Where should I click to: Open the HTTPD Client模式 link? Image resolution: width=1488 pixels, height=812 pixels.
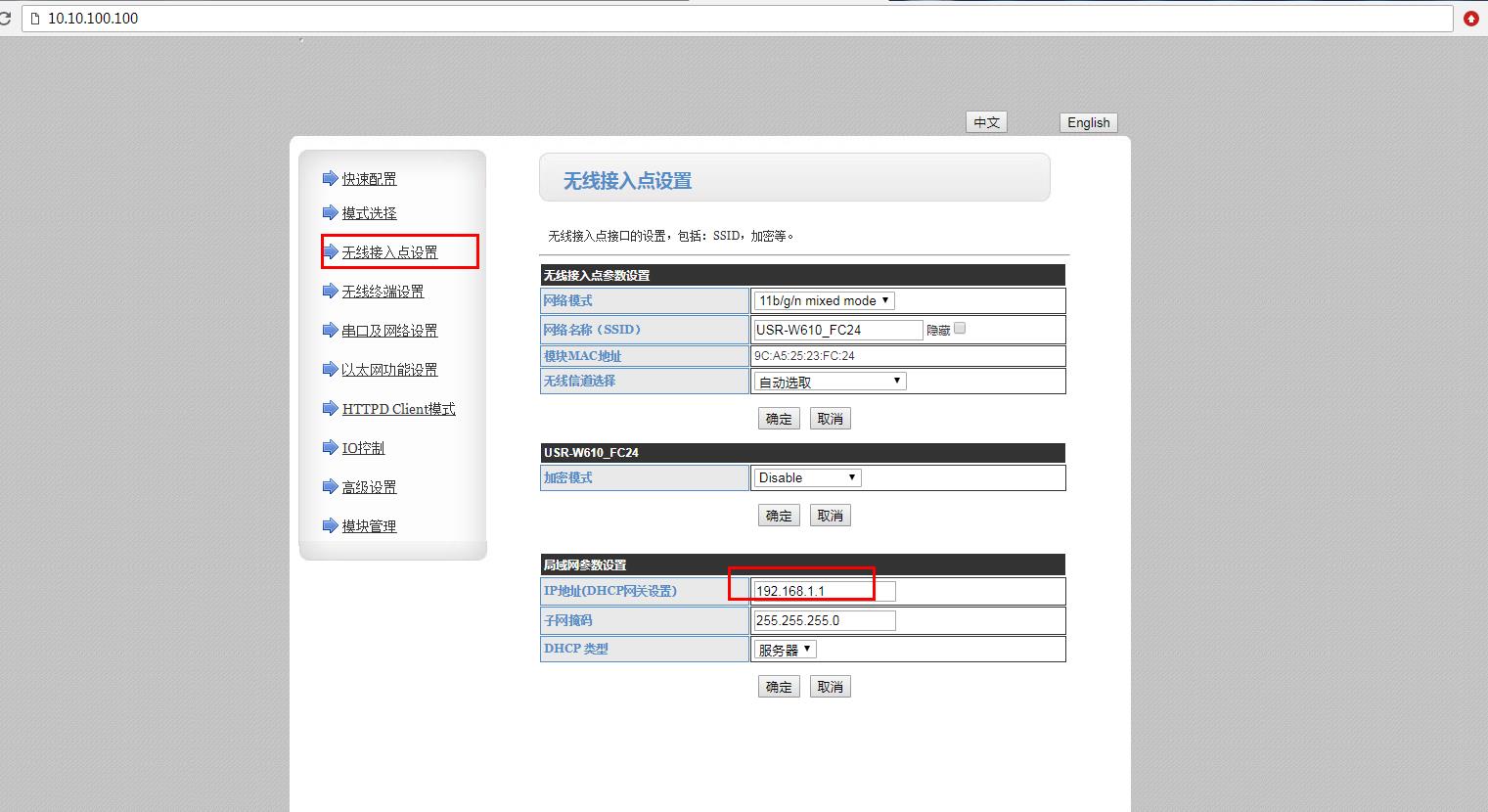[x=398, y=409]
